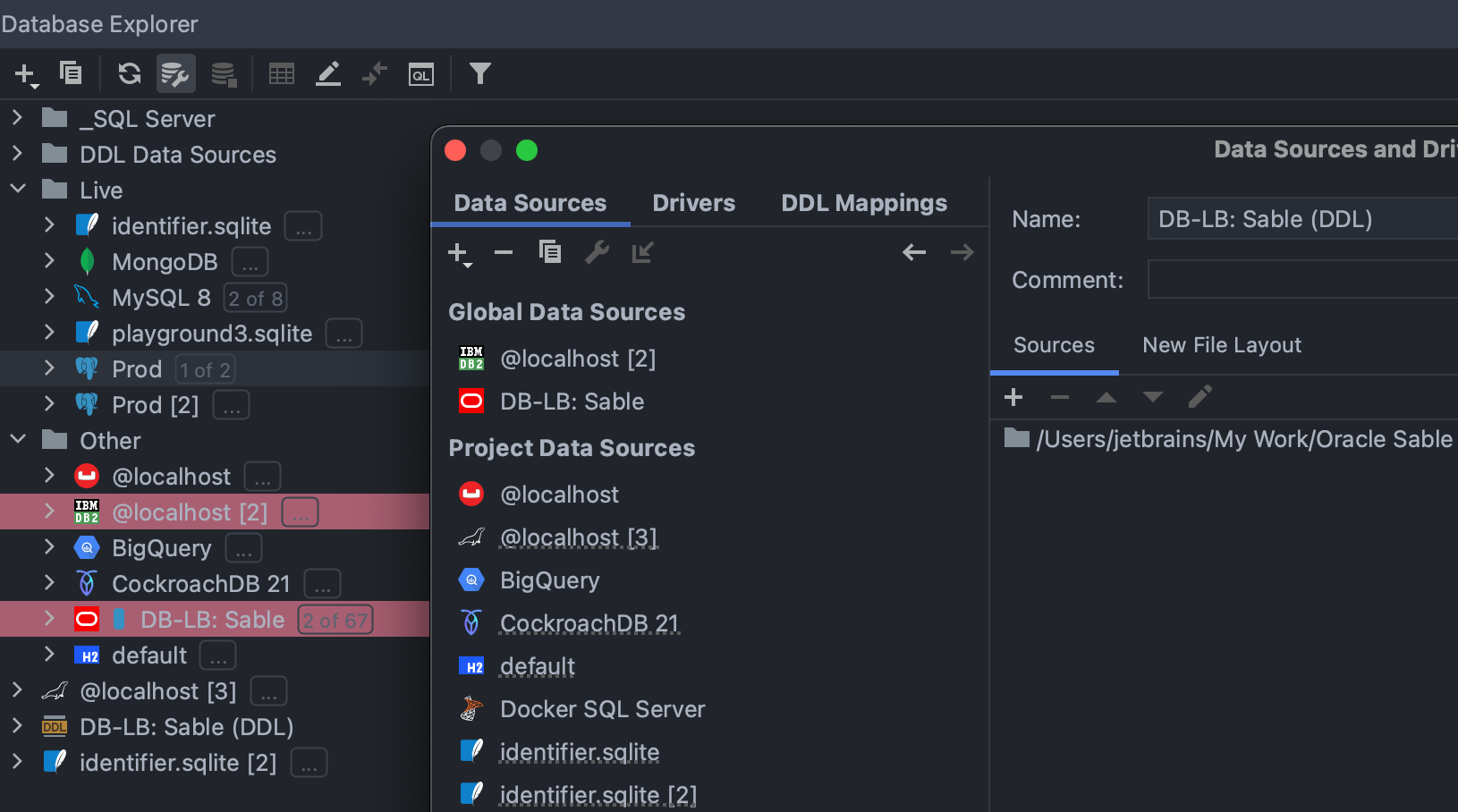Image resolution: width=1458 pixels, height=812 pixels.
Task: Select CockroachDB 21 in Project Data Sources list
Action: tap(589, 623)
